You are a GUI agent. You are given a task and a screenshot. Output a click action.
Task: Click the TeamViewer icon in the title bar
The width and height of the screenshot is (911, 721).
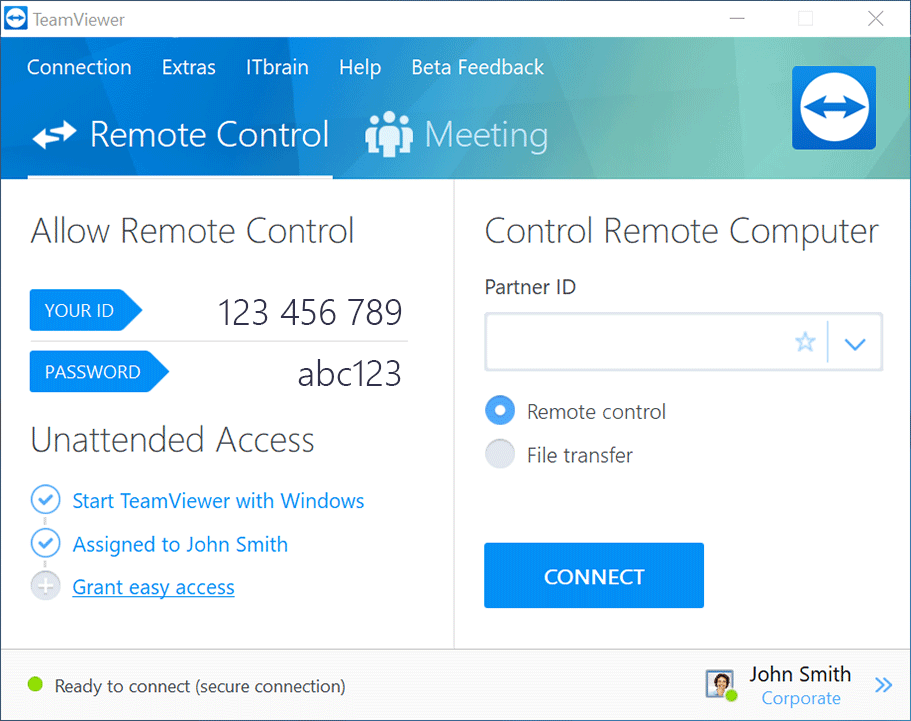point(14,18)
